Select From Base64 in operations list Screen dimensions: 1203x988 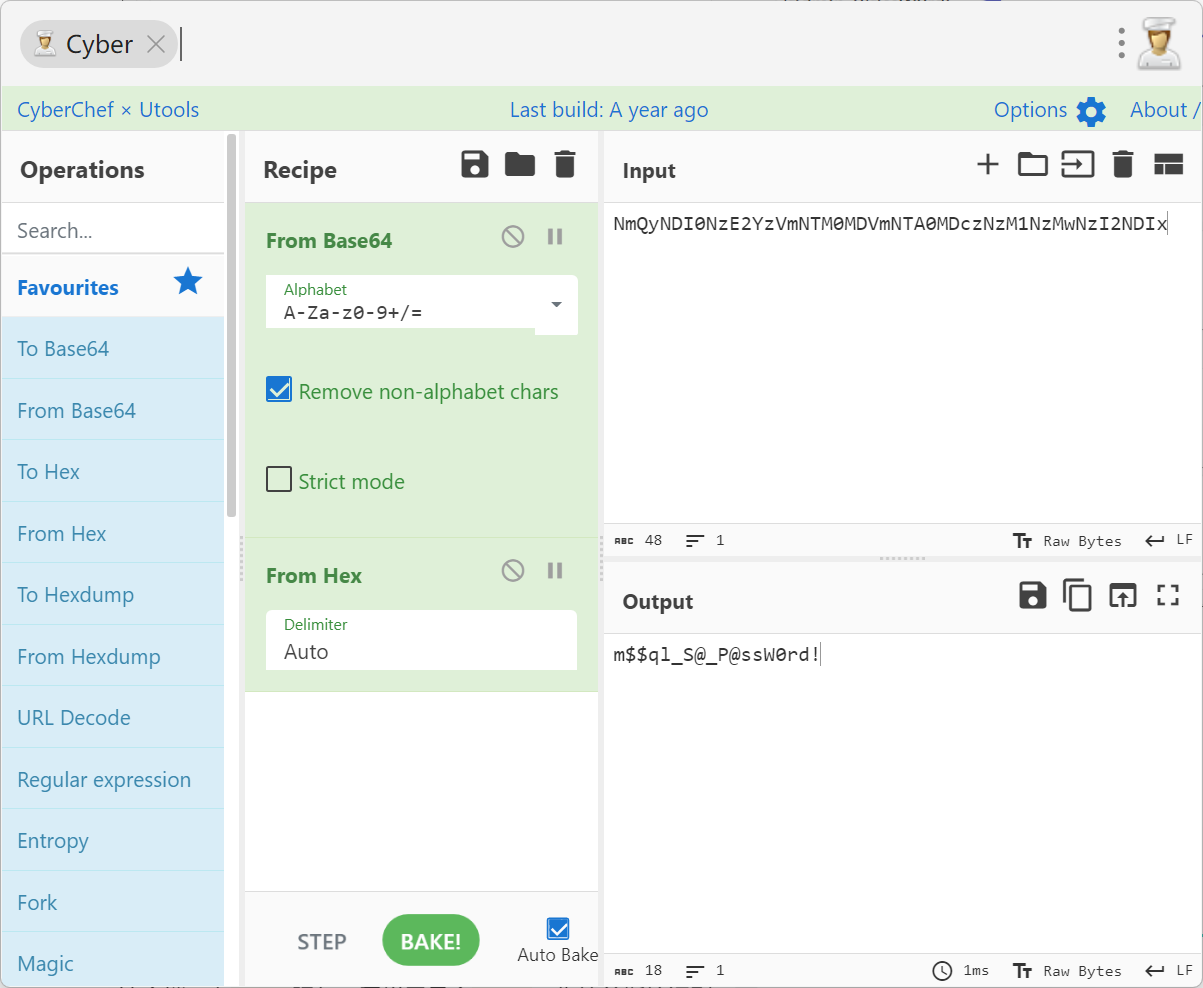coord(113,410)
